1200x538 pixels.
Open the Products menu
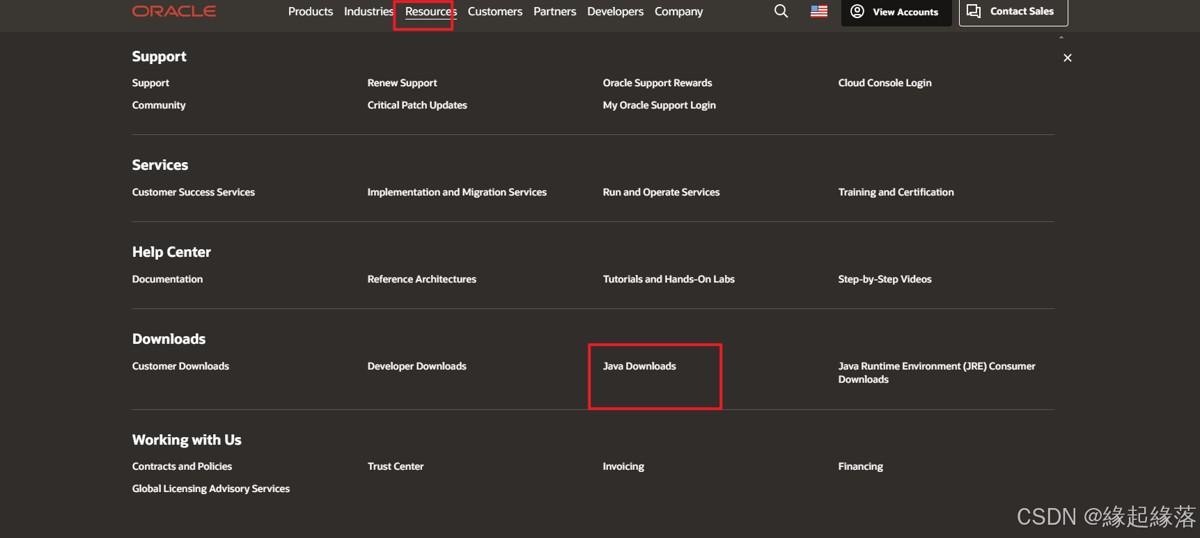click(x=310, y=12)
